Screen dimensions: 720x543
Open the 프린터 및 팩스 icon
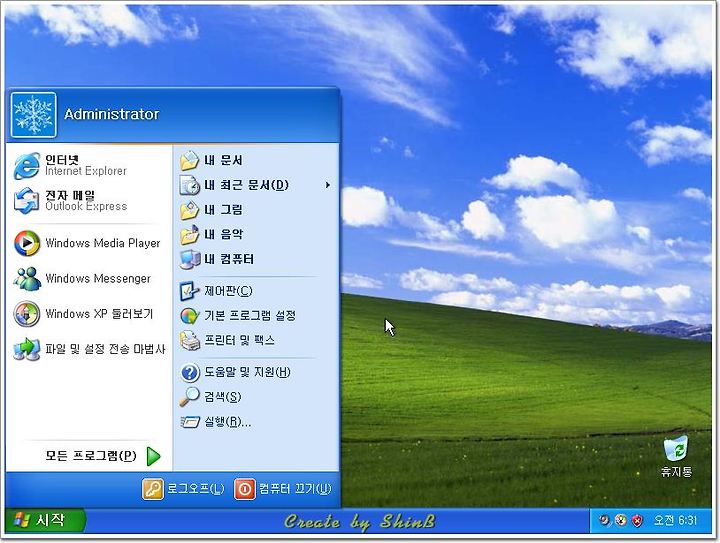(x=190, y=341)
